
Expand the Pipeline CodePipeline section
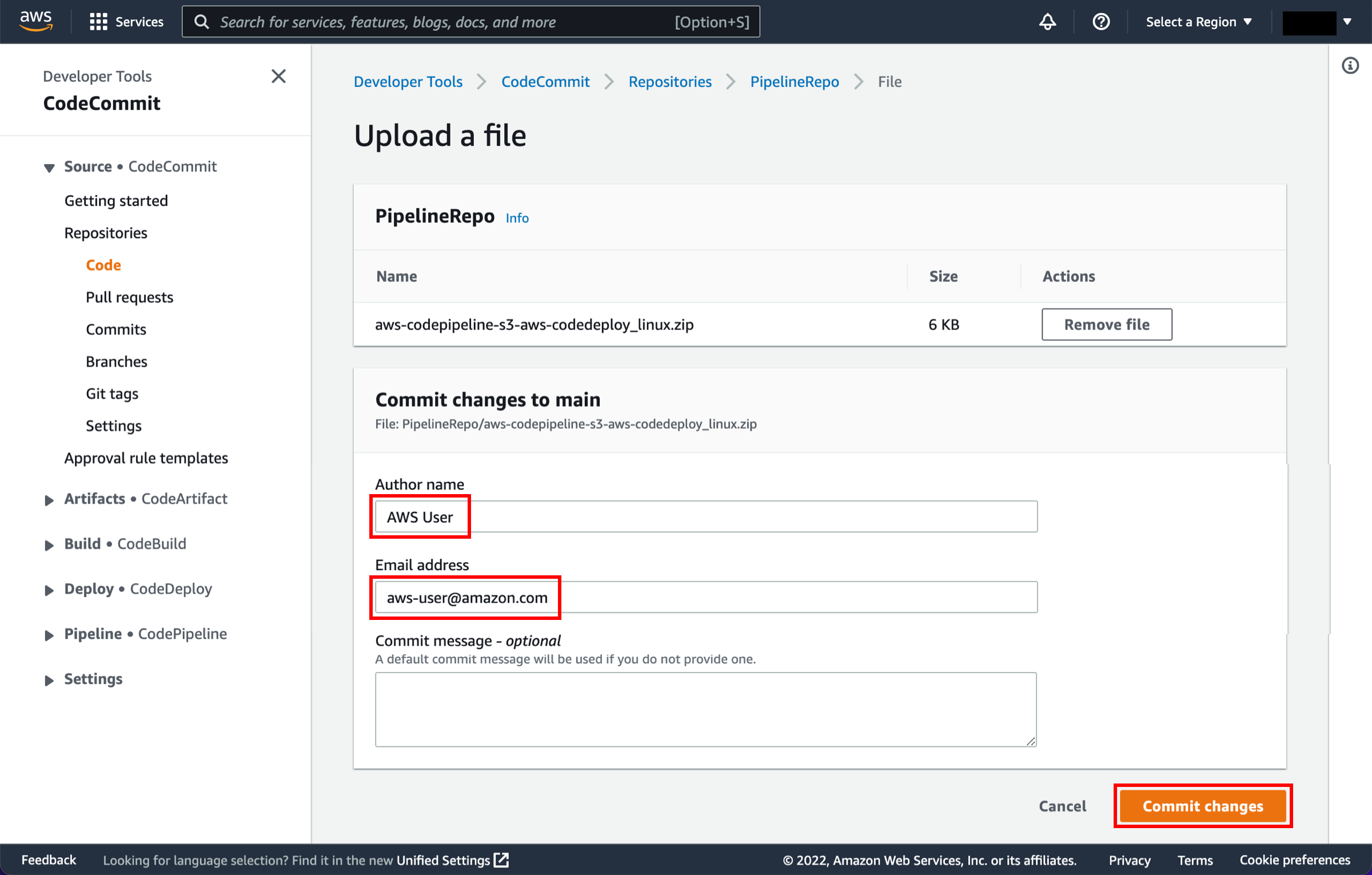[x=49, y=635]
